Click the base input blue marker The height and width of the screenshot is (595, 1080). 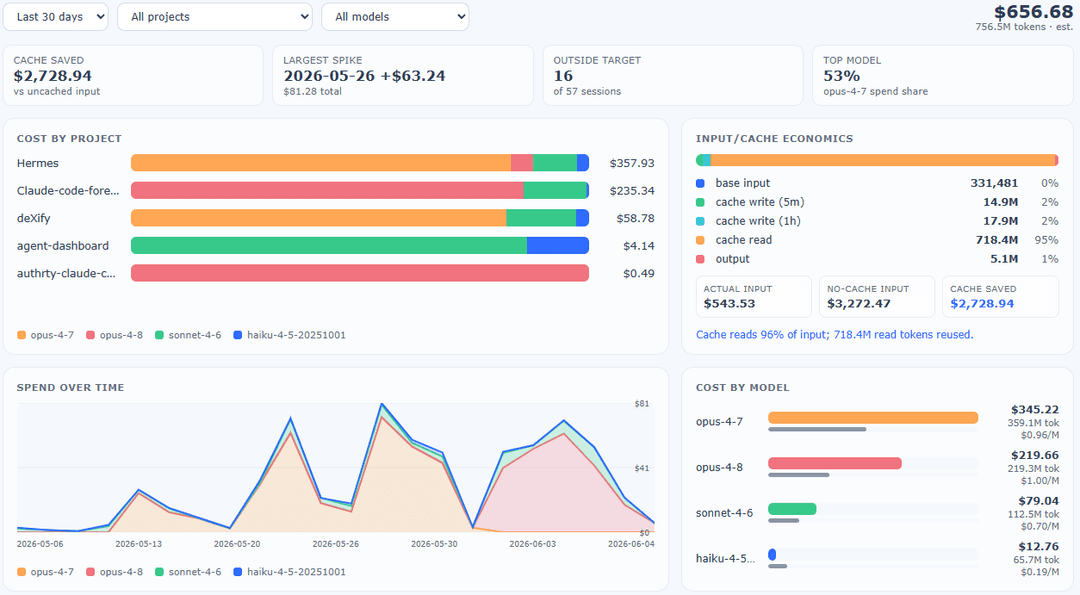pos(700,183)
